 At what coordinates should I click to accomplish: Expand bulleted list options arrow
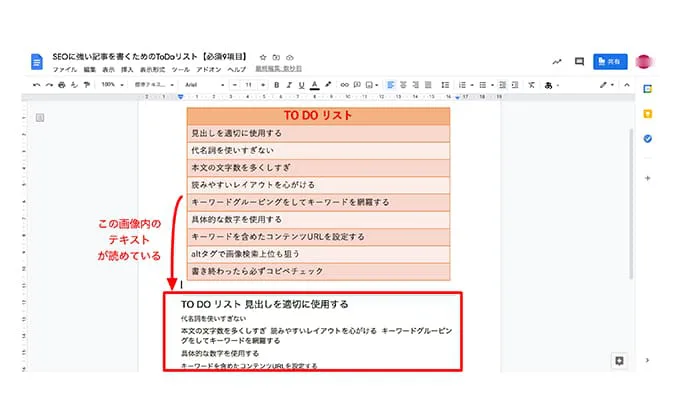(x=493, y=85)
